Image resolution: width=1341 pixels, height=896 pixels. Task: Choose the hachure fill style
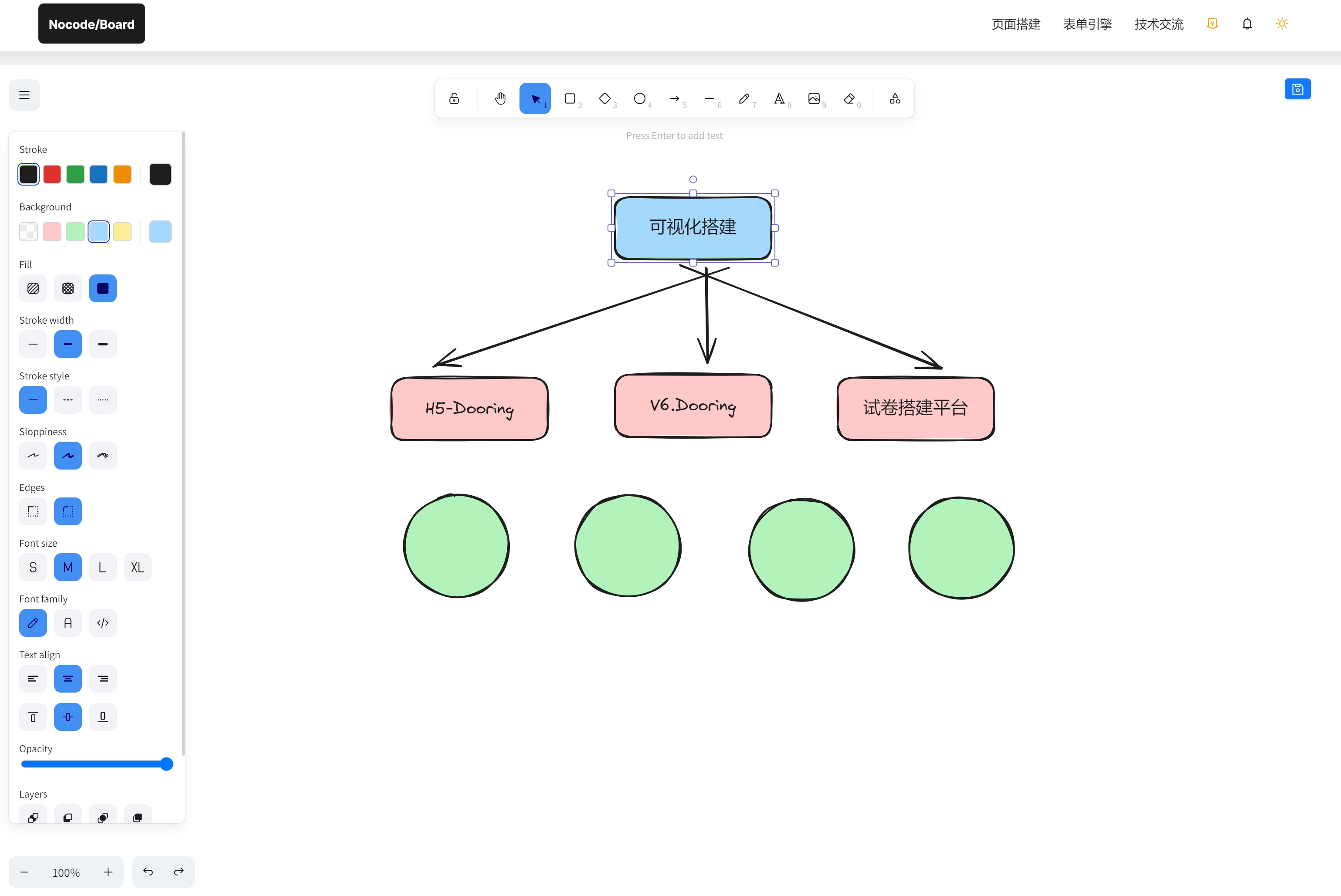click(33, 288)
